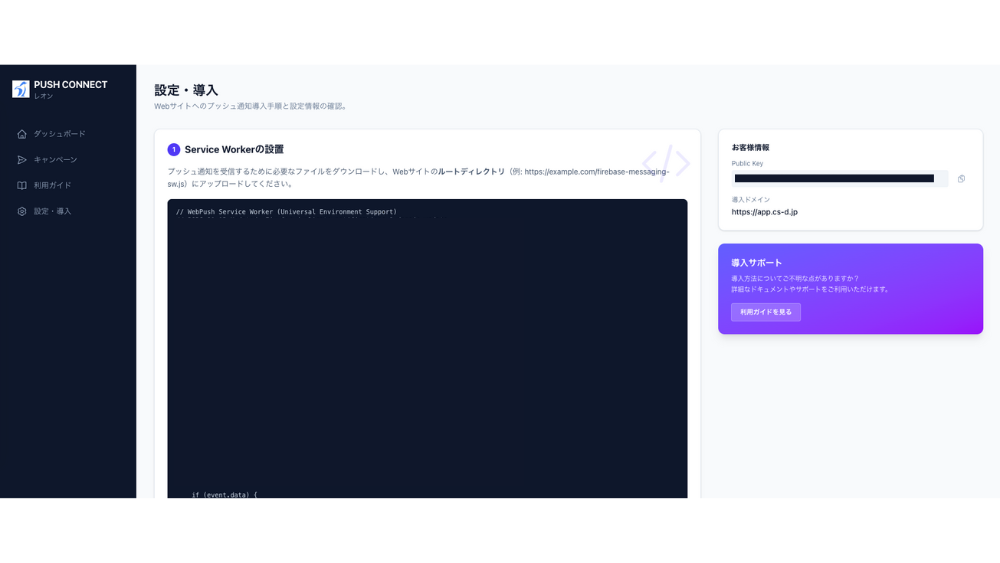
Task: Click the https://app.cs-d.jp domain text
Action: tap(765, 212)
